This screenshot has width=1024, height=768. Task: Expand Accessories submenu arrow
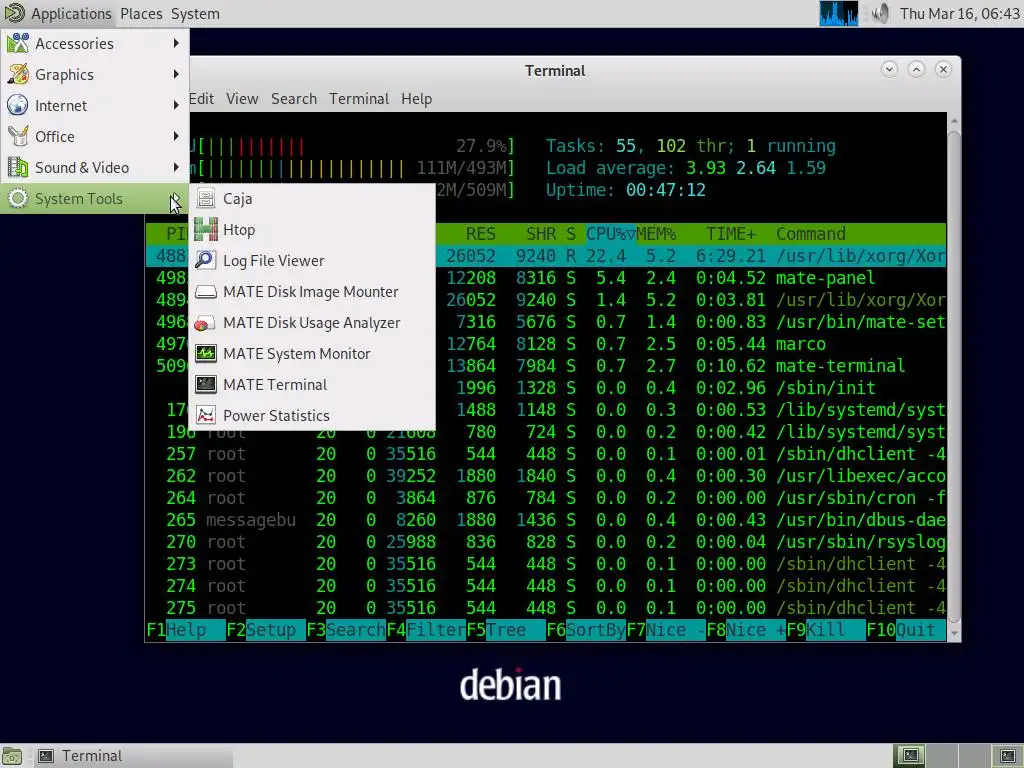coord(176,43)
